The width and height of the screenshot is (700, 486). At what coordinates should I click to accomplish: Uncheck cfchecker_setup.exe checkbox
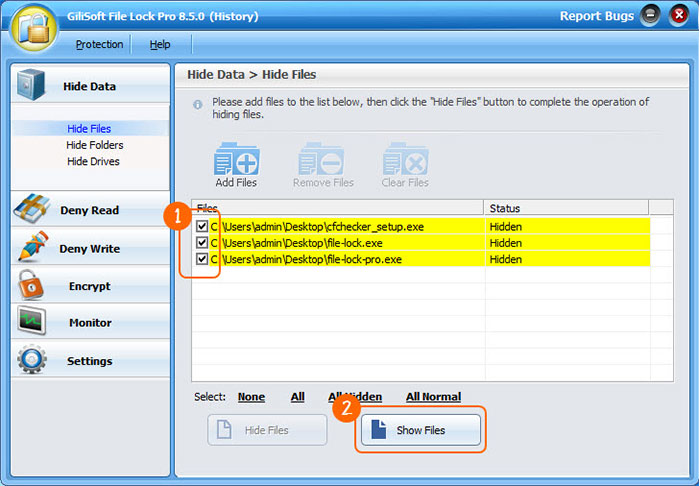(x=202, y=226)
